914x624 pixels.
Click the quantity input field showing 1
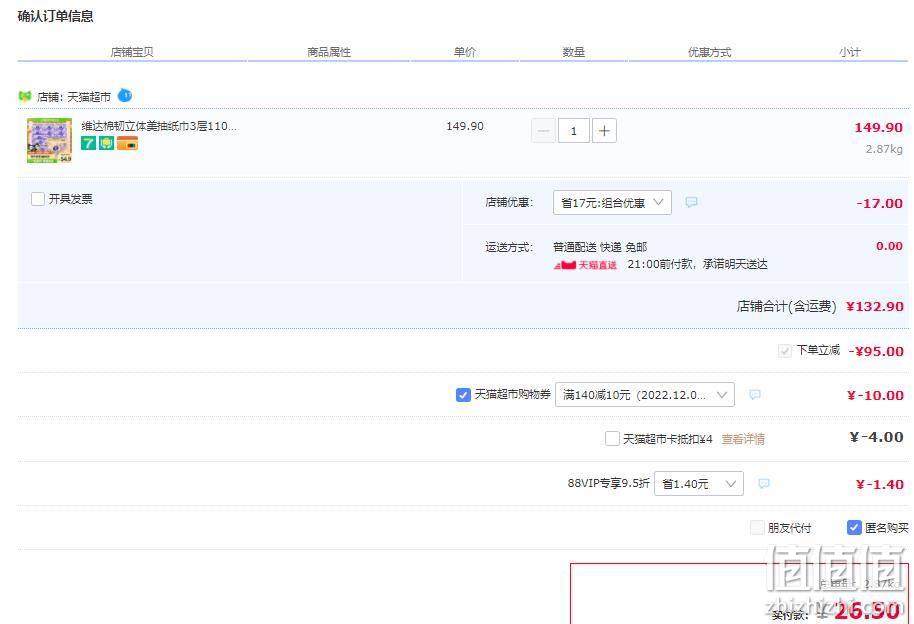(x=574, y=131)
